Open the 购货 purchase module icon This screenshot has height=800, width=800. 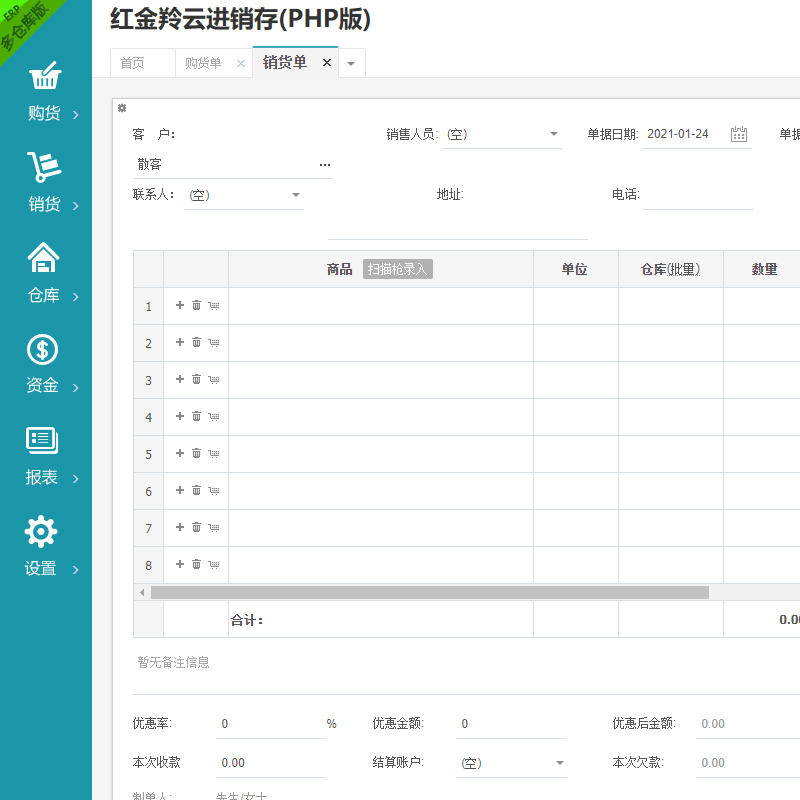44,78
